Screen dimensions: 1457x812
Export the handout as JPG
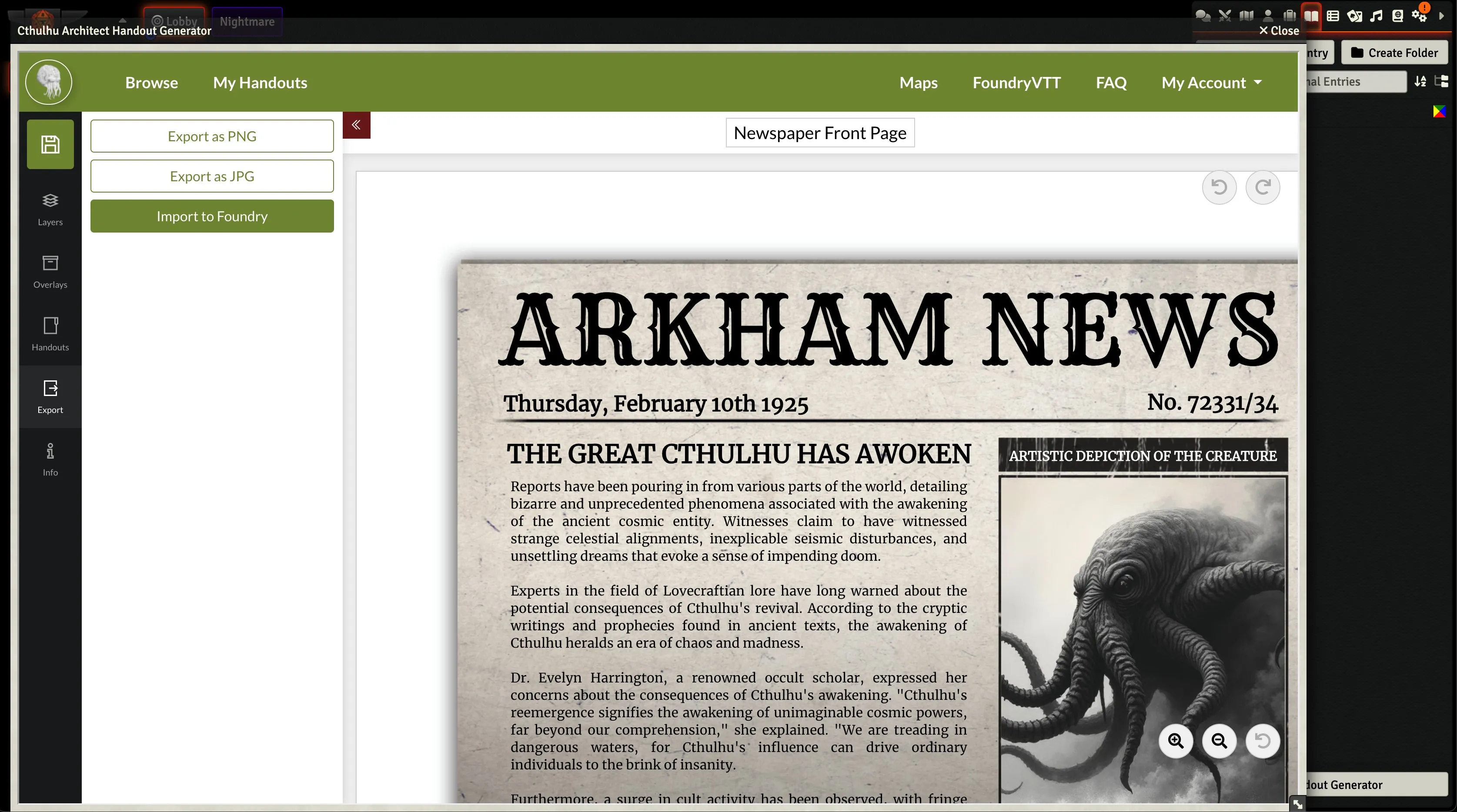pos(212,176)
